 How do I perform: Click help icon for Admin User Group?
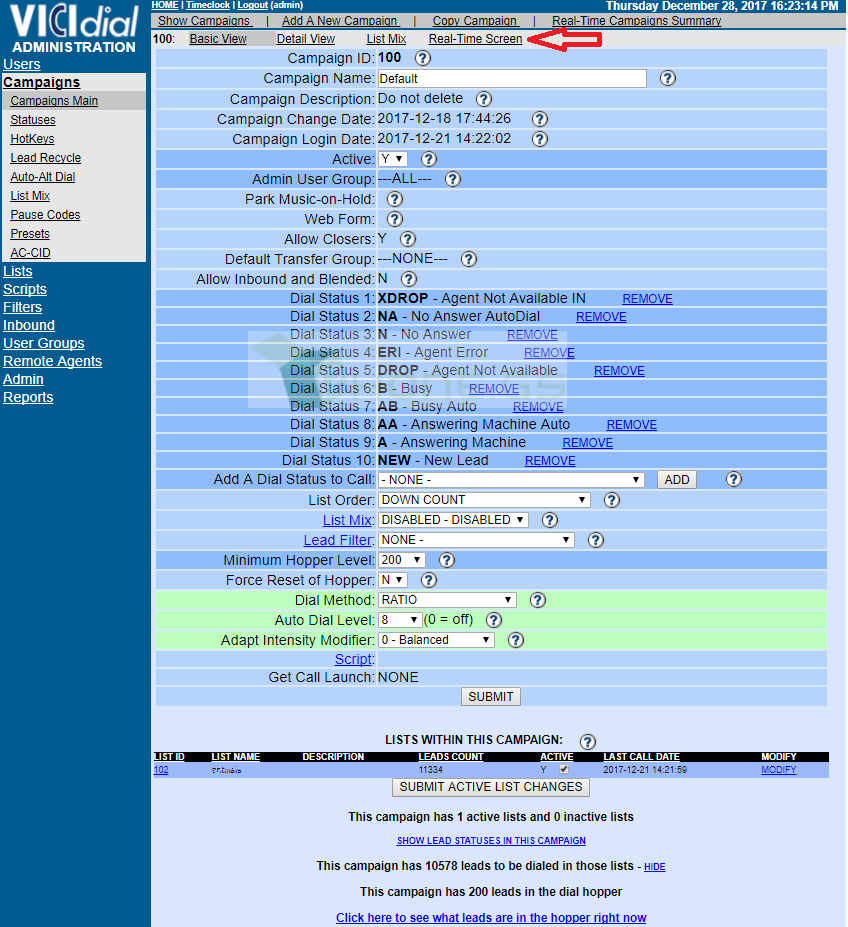pyautogui.click(x=452, y=179)
